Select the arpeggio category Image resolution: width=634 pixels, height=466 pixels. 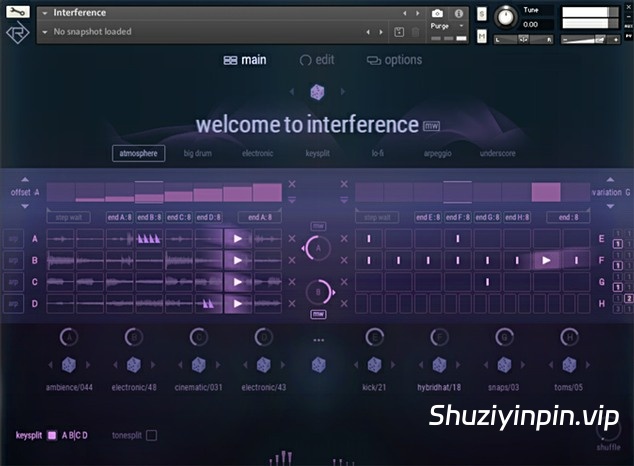[437, 153]
